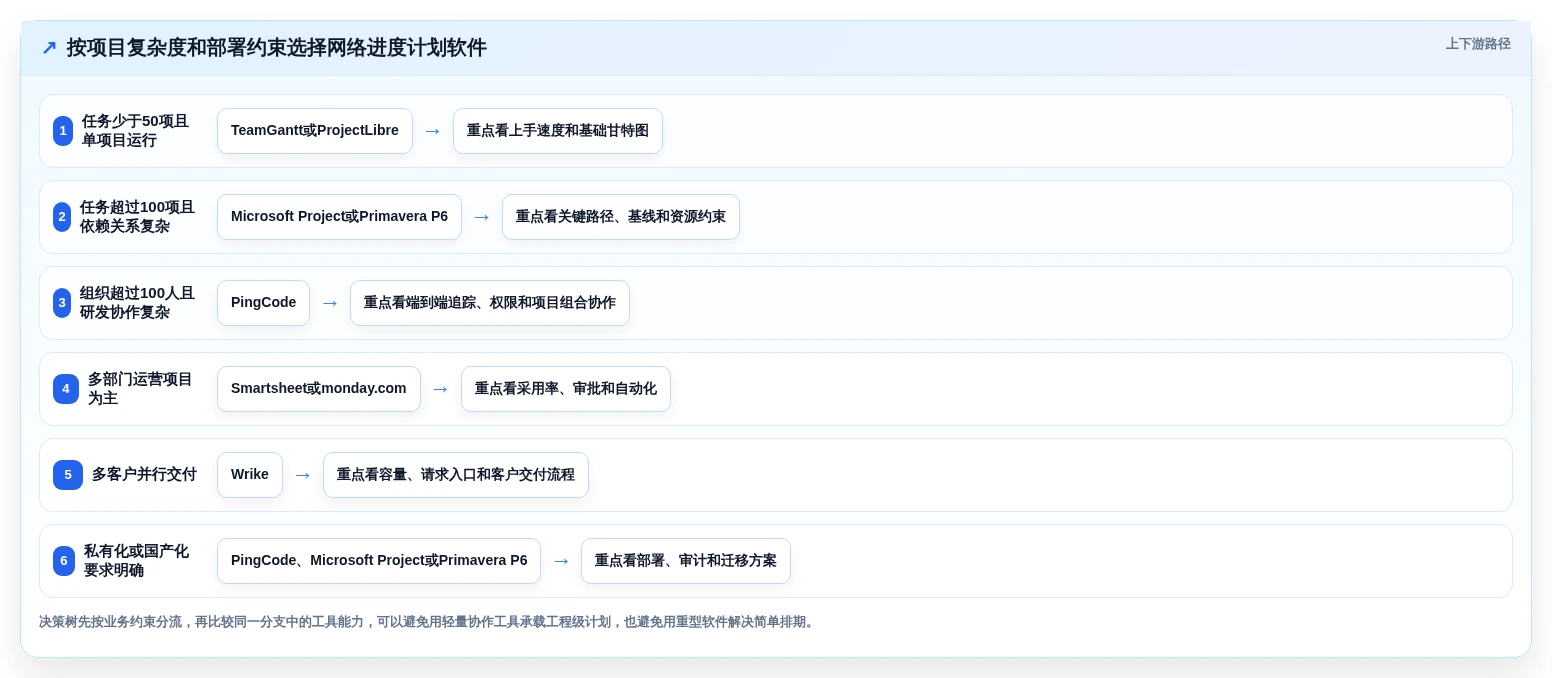Click the Wrike box

(250, 475)
